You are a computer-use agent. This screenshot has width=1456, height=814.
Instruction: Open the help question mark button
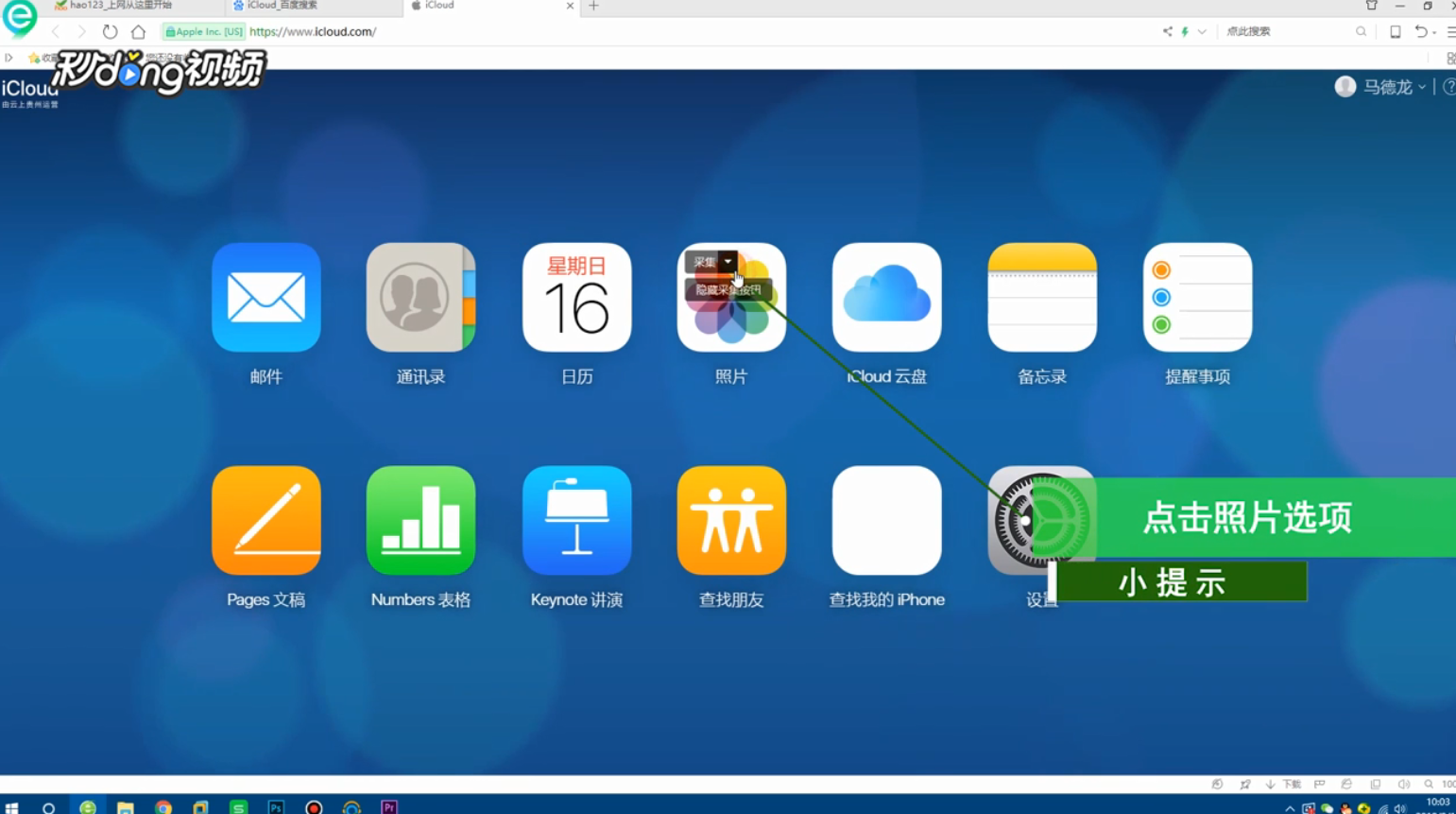(1448, 86)
